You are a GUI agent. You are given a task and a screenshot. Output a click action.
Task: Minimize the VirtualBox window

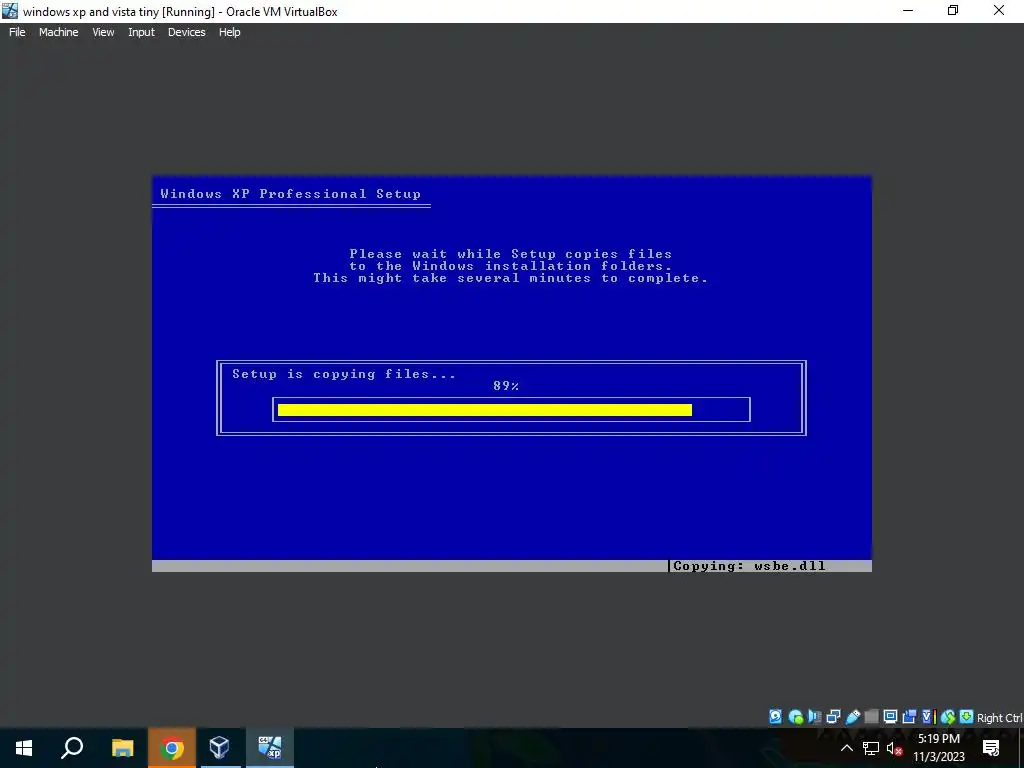(x=908, y=10)
